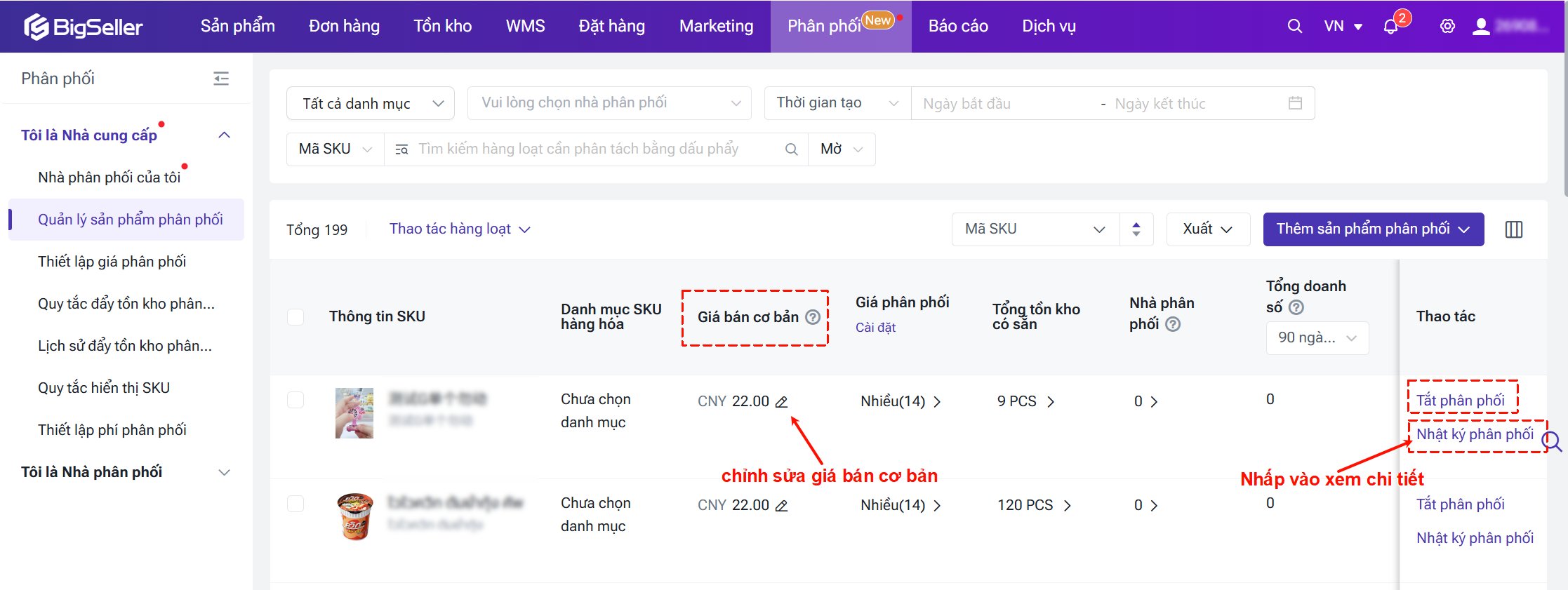Image resolution: width=1568 pixels, height=590 pixels.
Task: Tick the checkbox for the 9 PCS product
Action: [295, 400]
